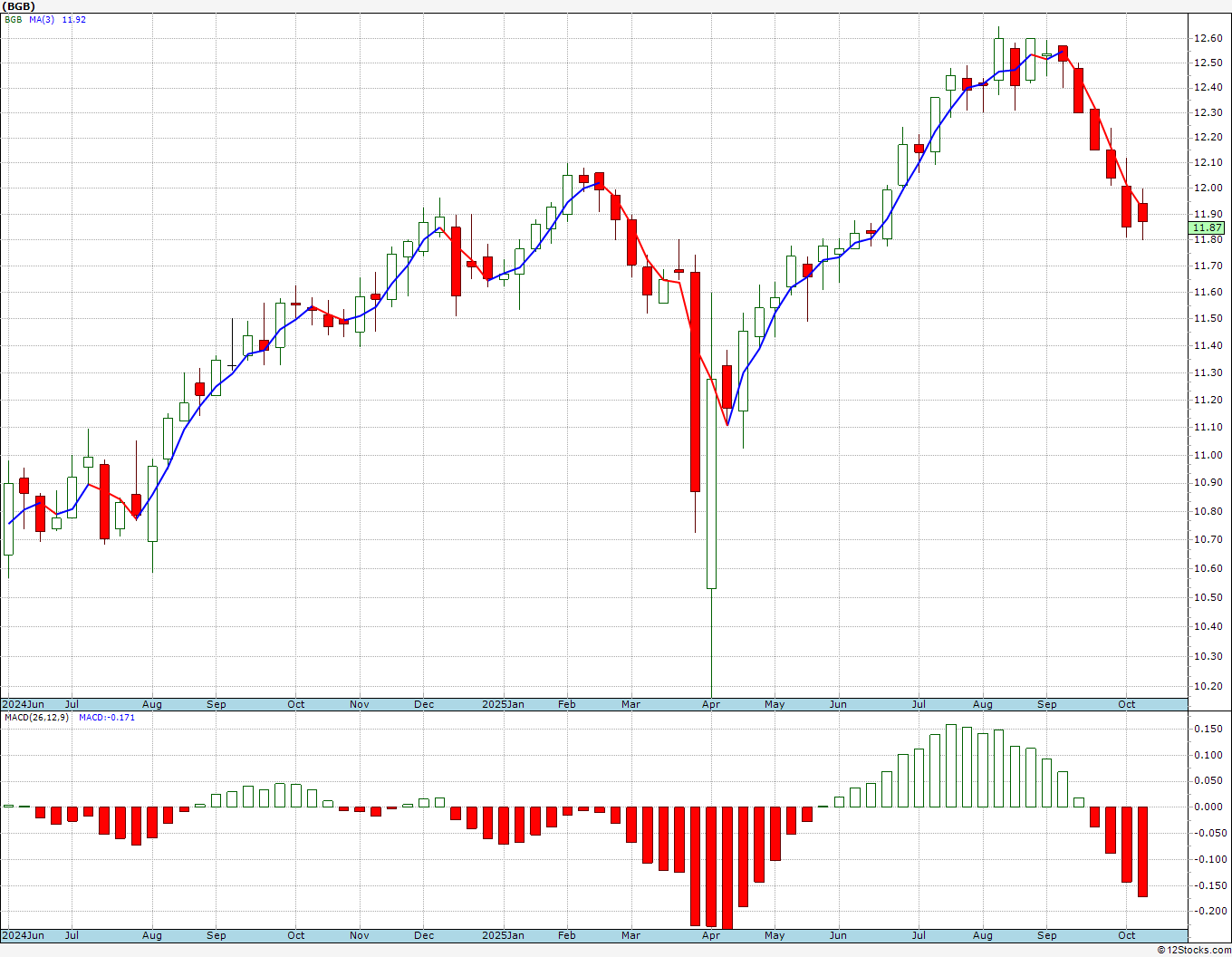Click "Dec" on the price chart date axis
1232x957 pixels.
424,704
